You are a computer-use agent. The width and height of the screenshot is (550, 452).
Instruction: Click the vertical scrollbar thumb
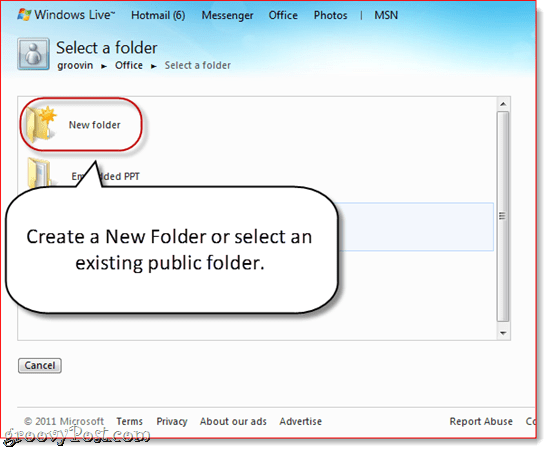coord(503,216)
